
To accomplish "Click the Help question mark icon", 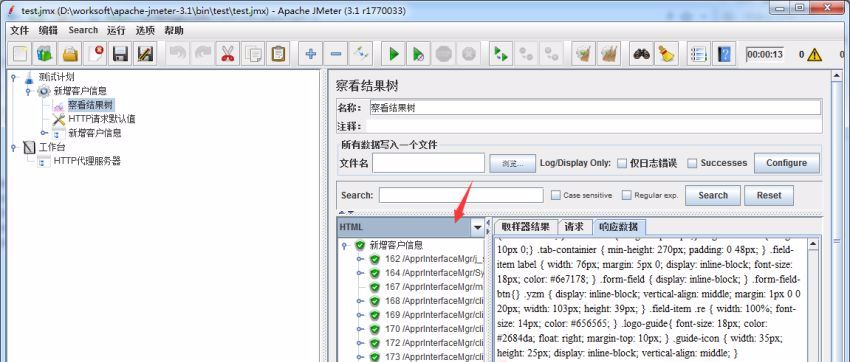I will (724, 54).
